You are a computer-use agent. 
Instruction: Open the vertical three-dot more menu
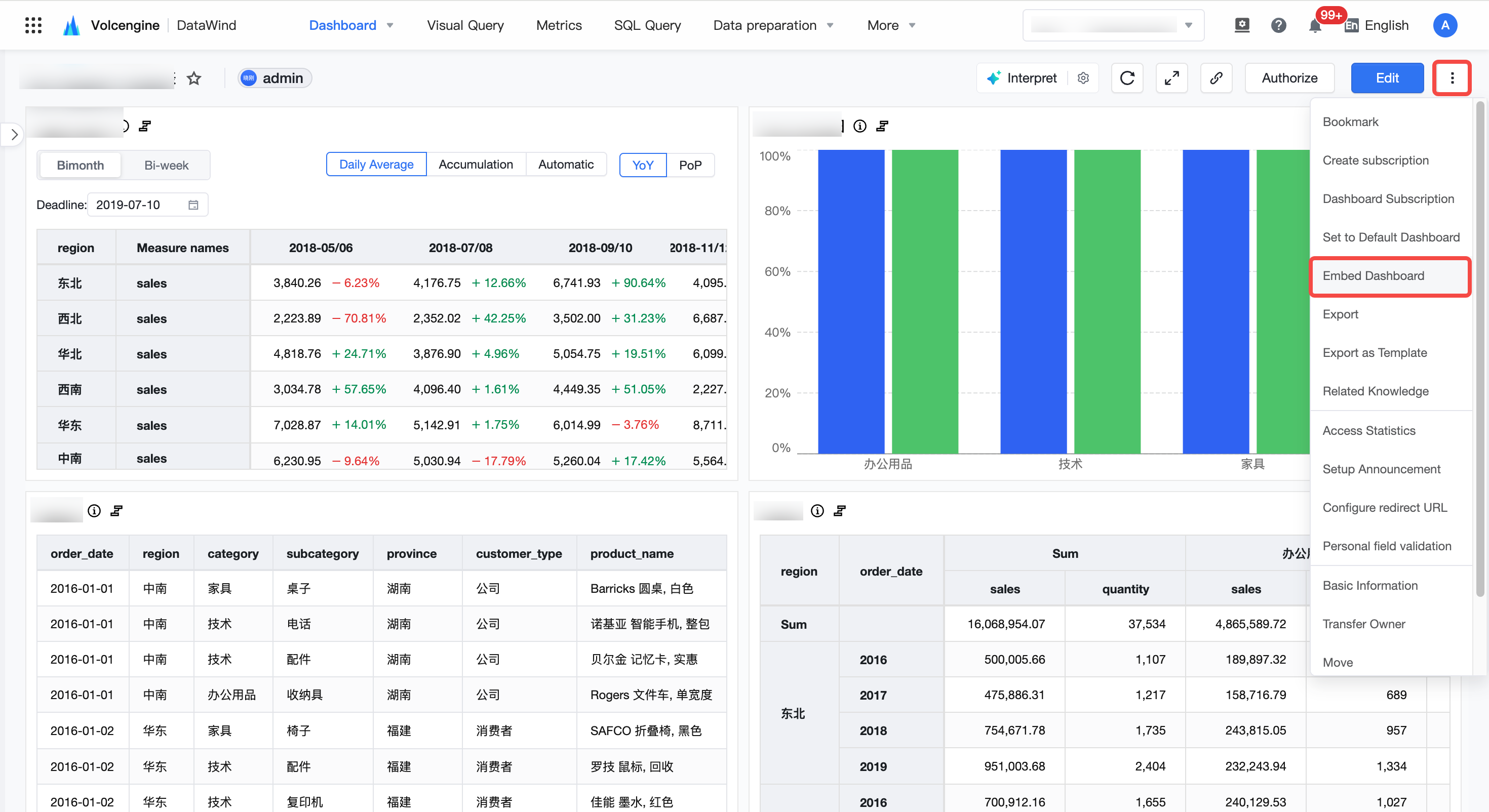pyautogui.click(x=1452, y=78)
